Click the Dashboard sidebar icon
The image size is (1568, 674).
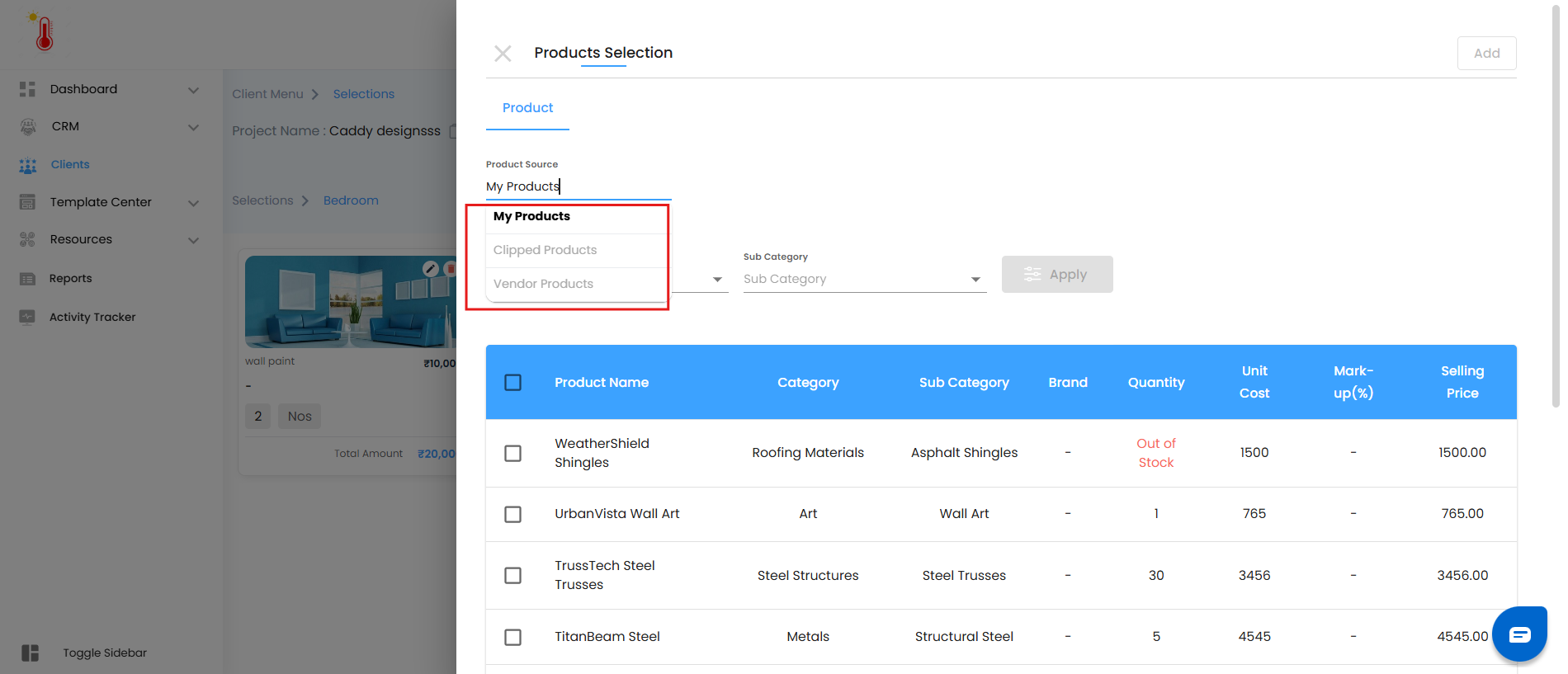27,89
